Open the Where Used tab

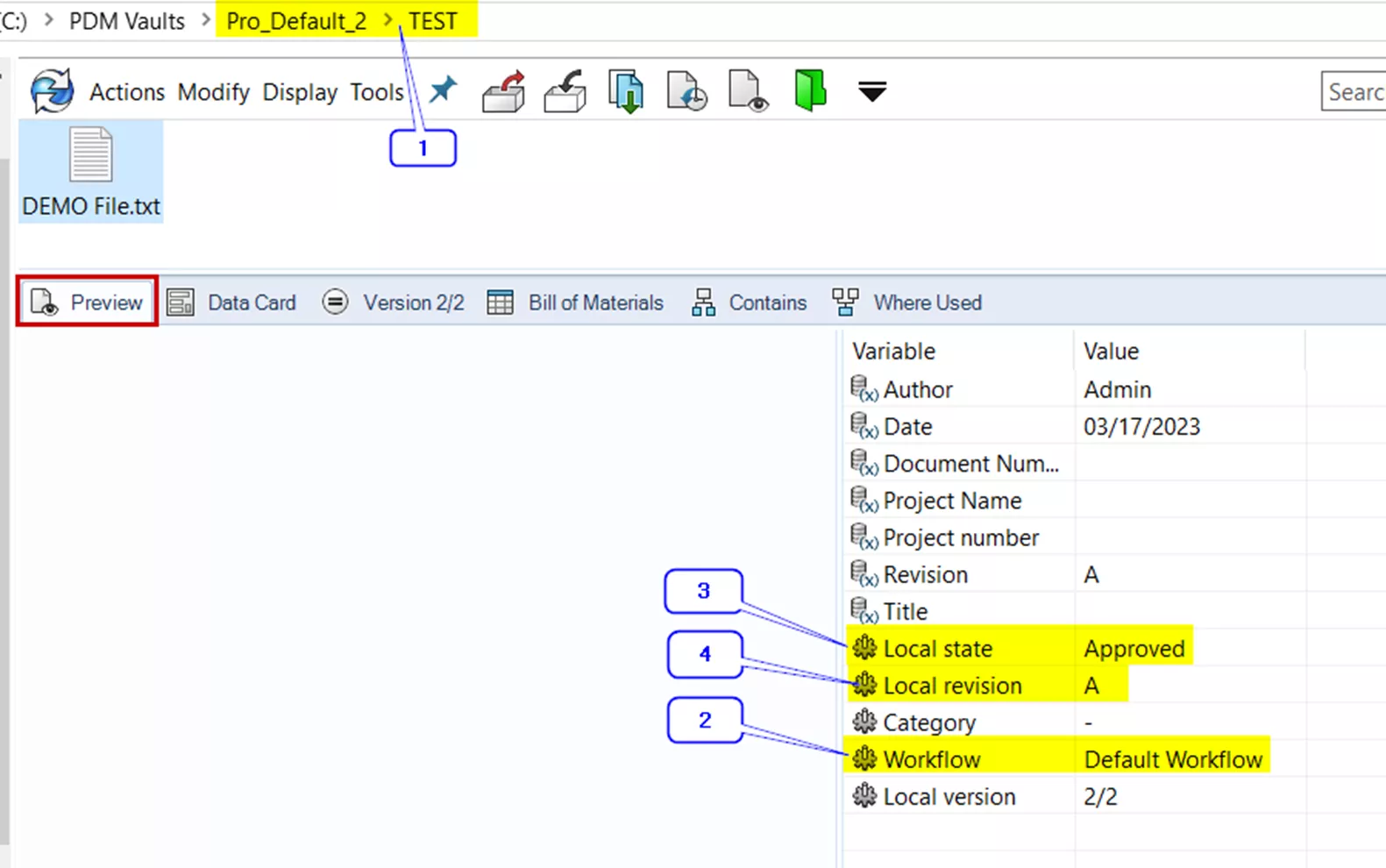907,302
